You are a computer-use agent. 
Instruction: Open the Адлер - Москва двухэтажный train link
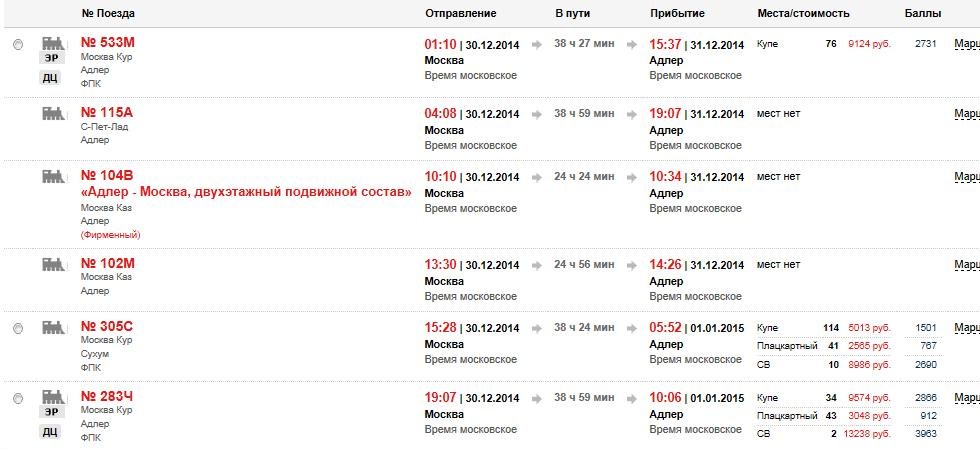click(x=246, y=192)
